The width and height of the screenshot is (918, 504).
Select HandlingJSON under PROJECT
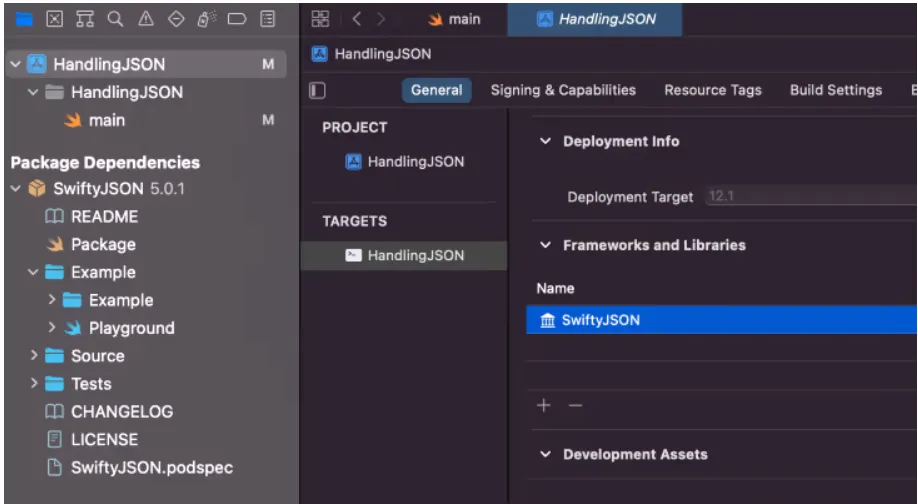[405, 162]
